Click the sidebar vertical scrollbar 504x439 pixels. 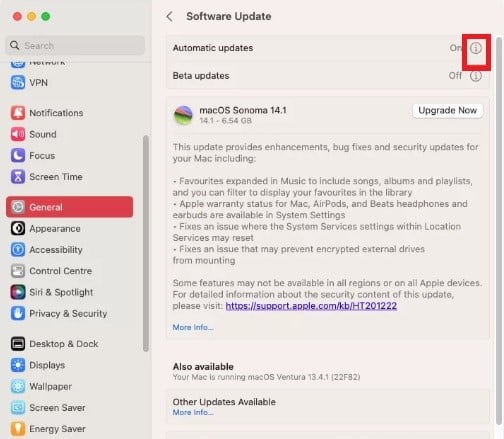pos(146,243)
